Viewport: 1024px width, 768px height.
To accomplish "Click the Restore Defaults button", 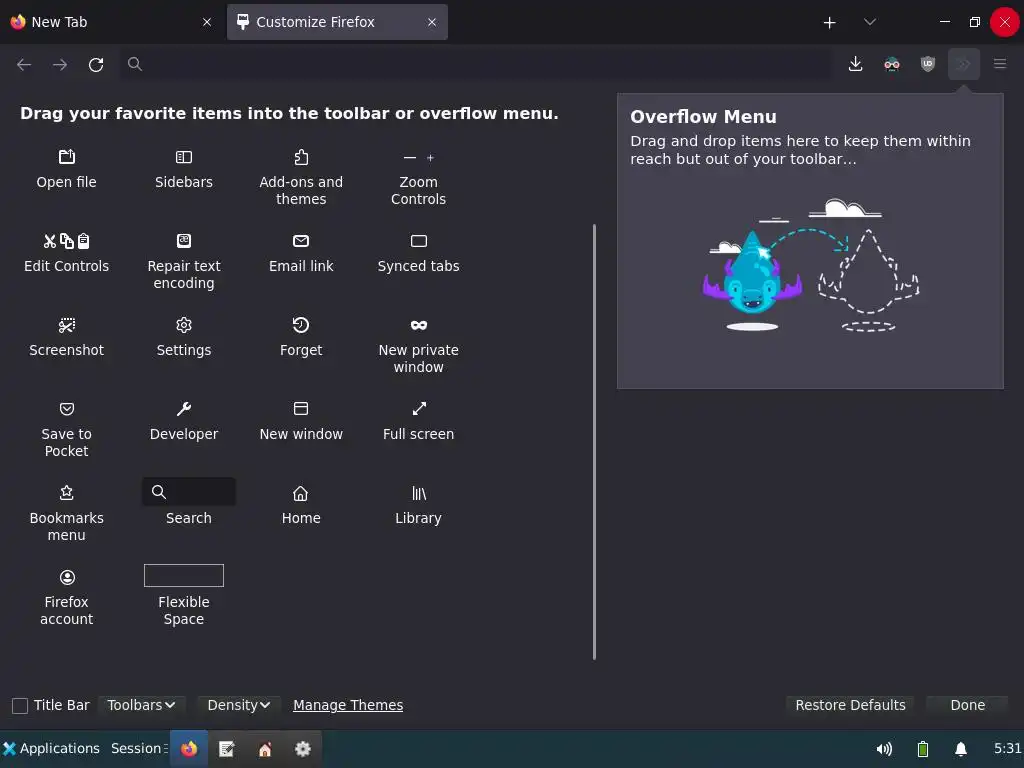I will [x=850, y=705].
